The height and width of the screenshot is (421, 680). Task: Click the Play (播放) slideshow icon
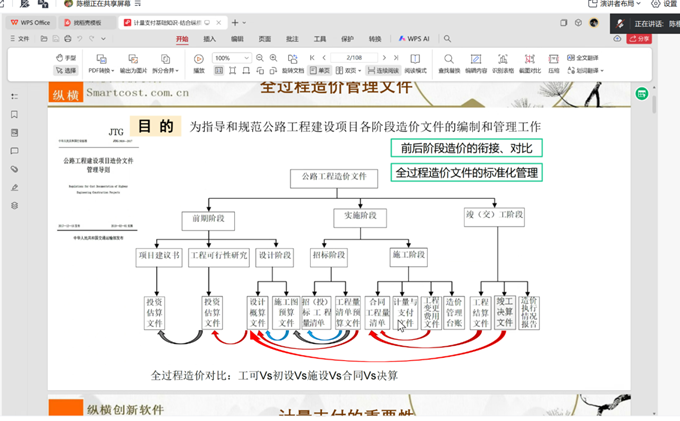[199, 62]
